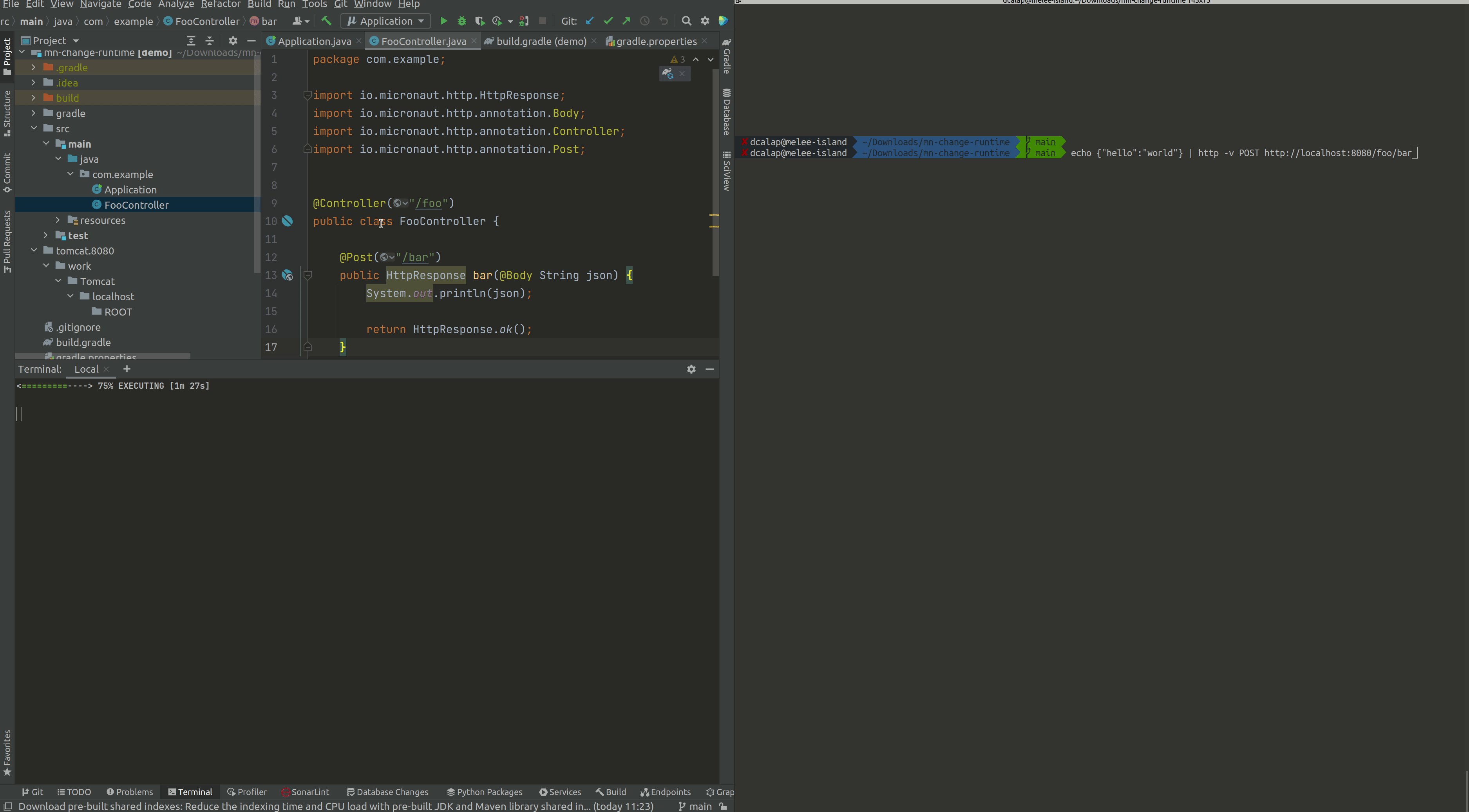Commit changes using the Git checkmark icon
Viewport: 1469px width, 812px height.
tap(608, 20)
